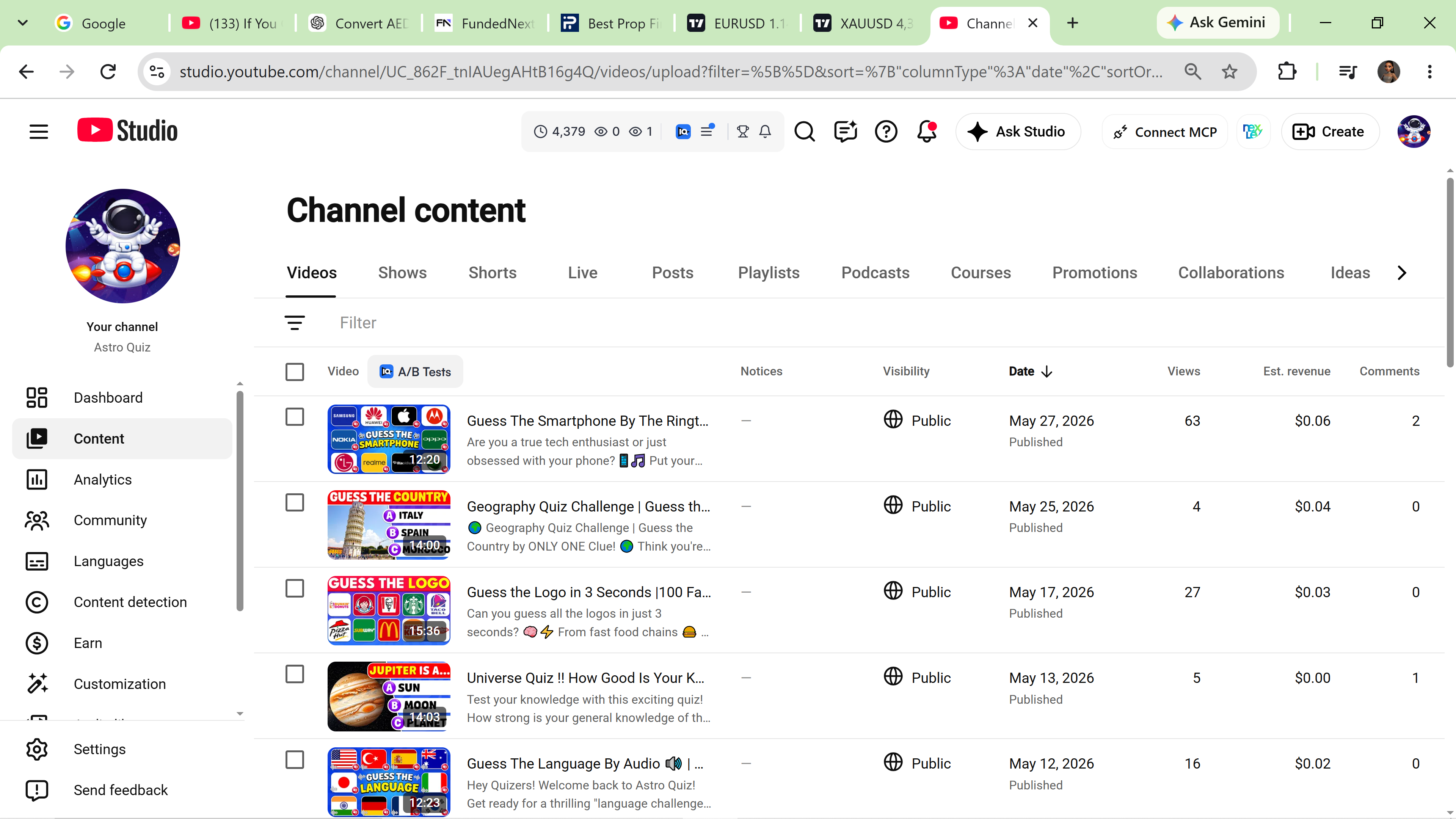Open the Analytics sidebar icon
1456x819 pixels.
coord(37,479)
